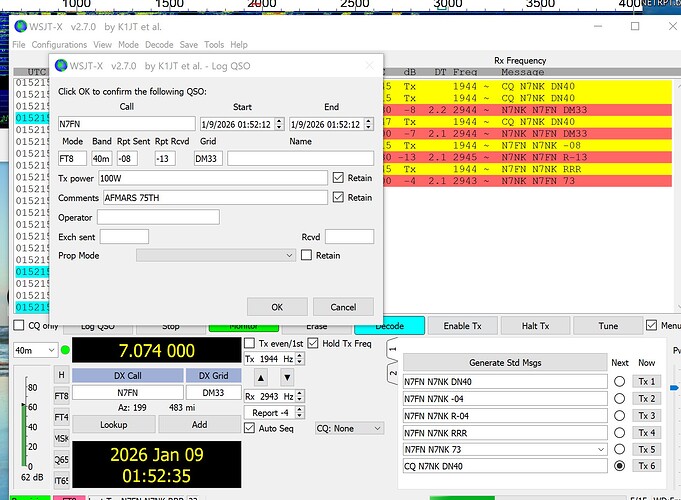Select the FT8 mode button
The image size is (681, 500).
tap(61, 396)
